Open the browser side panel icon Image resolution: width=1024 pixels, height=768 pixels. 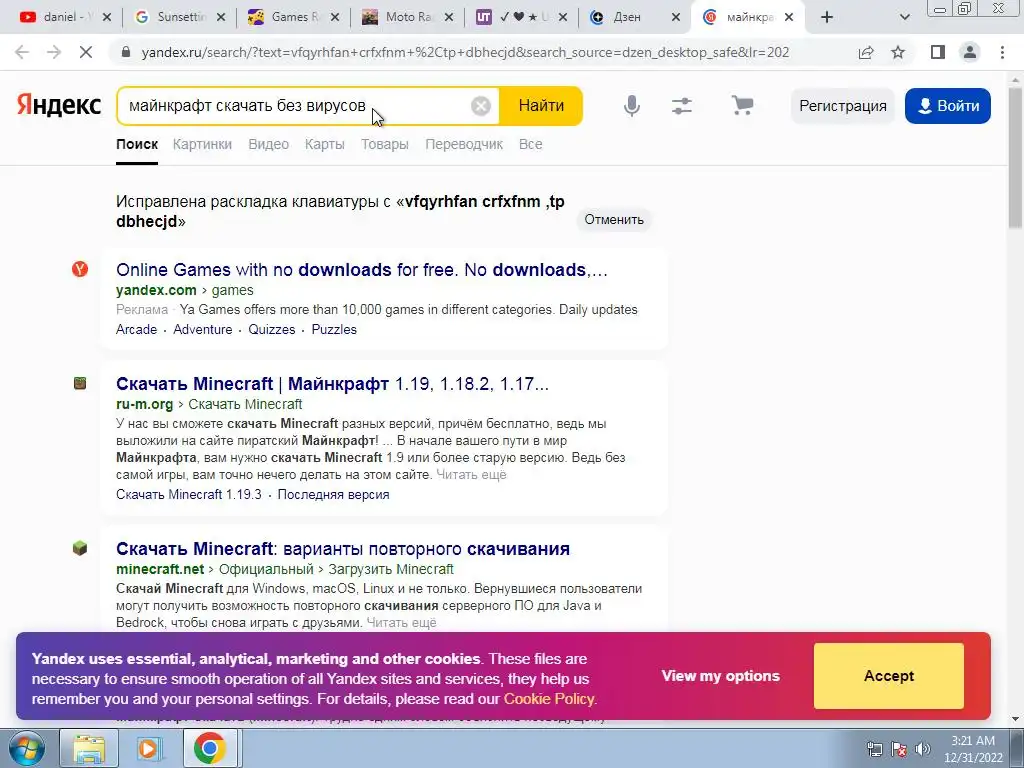[x=938, y=52]
